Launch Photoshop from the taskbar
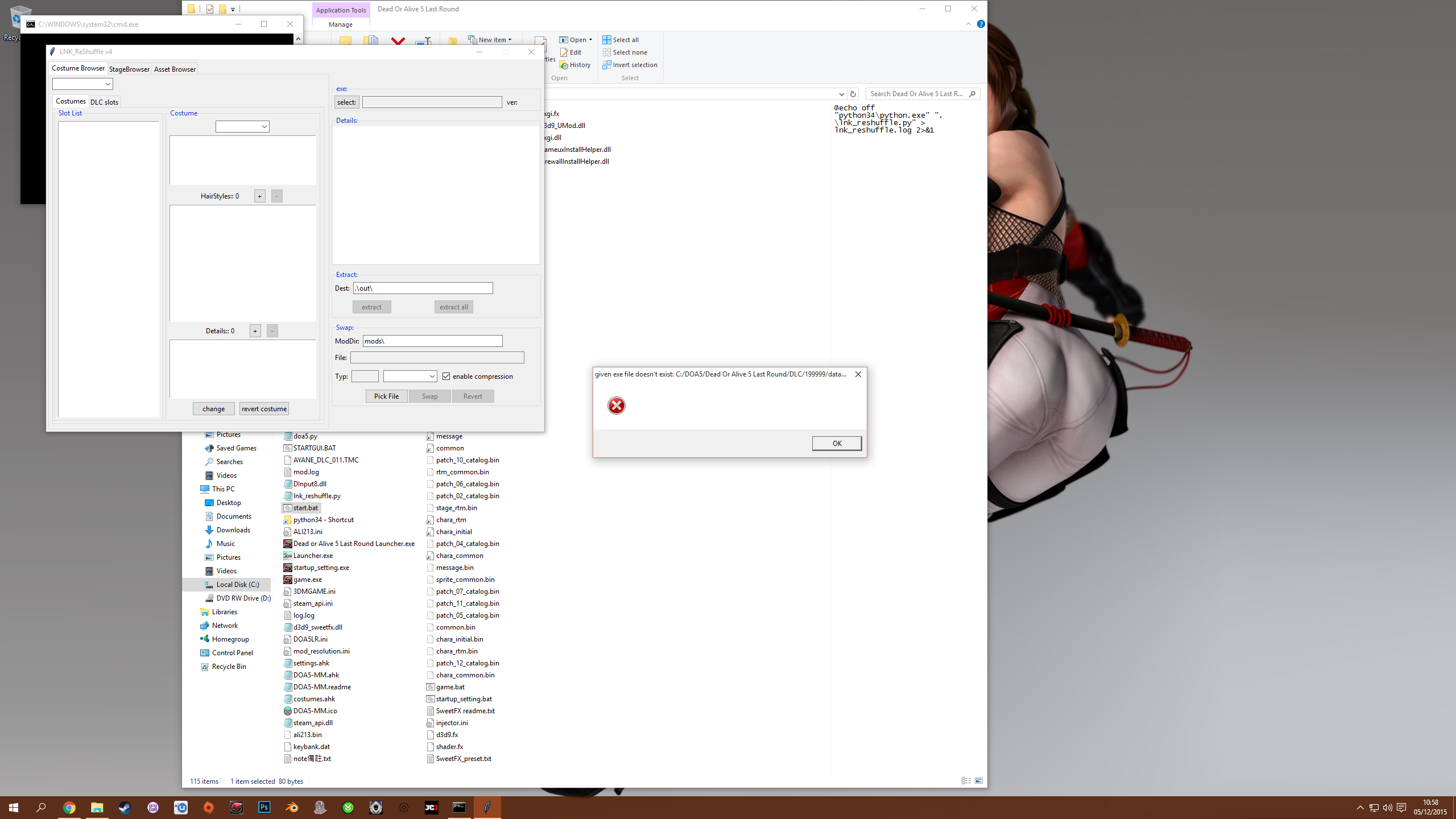The height and width of the screenshot is (819, 1456). tap(264, 808)
